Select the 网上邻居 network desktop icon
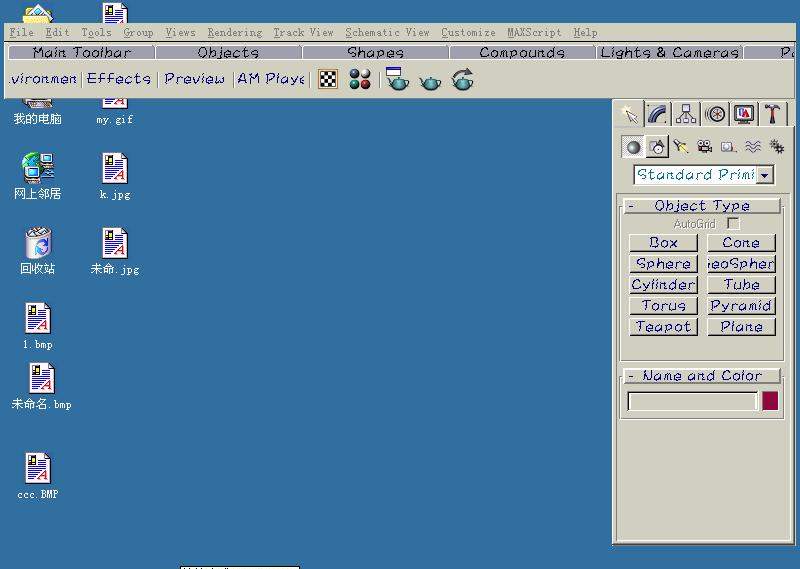The image size is (800, 569). (38, 176)
